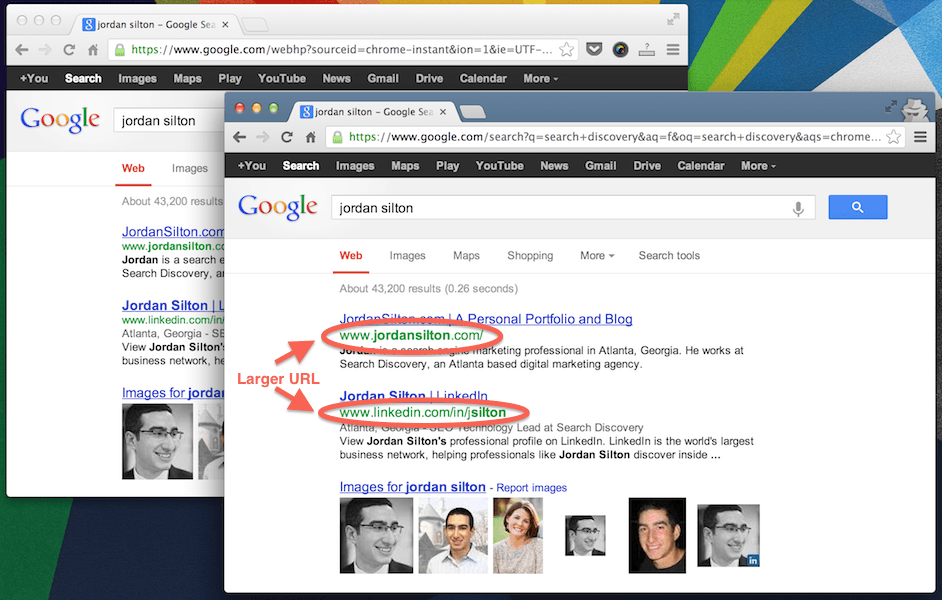Focus the address bar in the front window
This screenshot has height=600, width=942.
coord(614,137)
